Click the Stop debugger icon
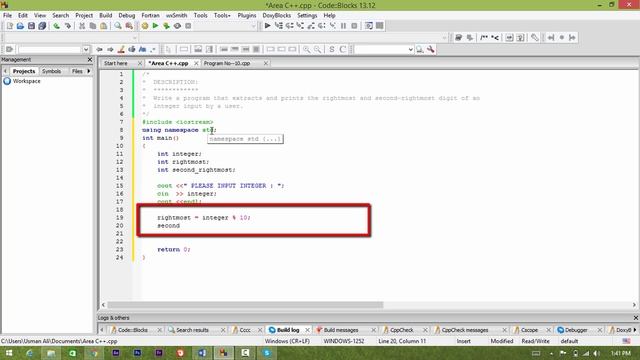The height and width of the screenshot is (360, 640). 354,26
